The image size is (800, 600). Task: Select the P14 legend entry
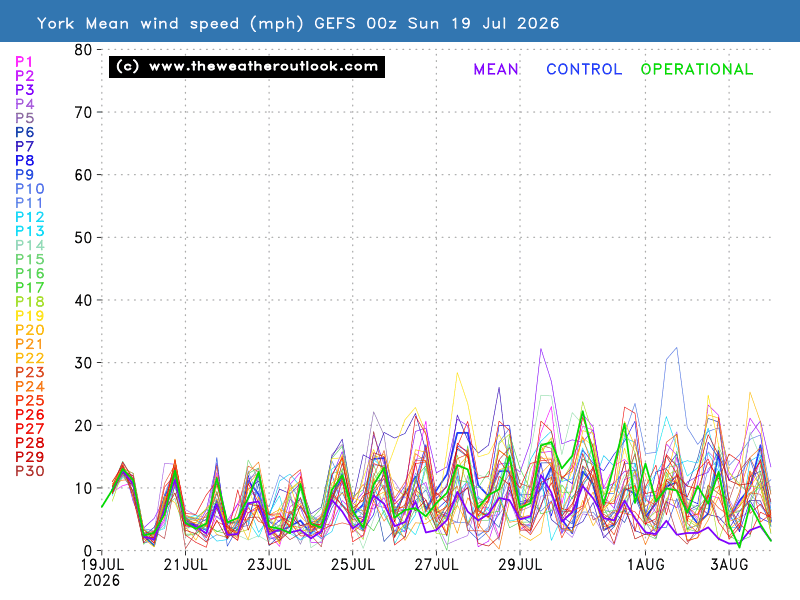coord(30,245)
